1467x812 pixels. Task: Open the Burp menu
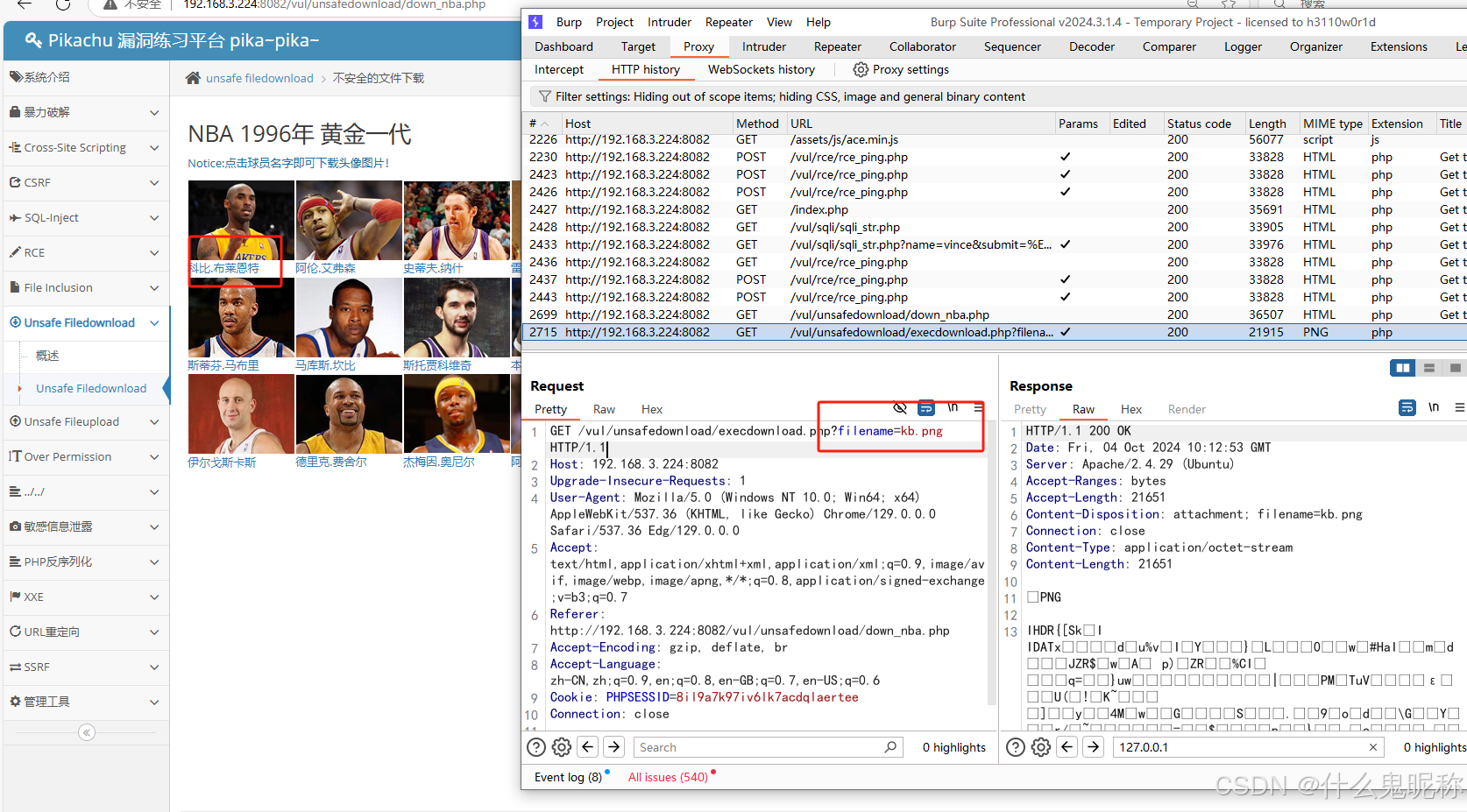coord(569,22)
